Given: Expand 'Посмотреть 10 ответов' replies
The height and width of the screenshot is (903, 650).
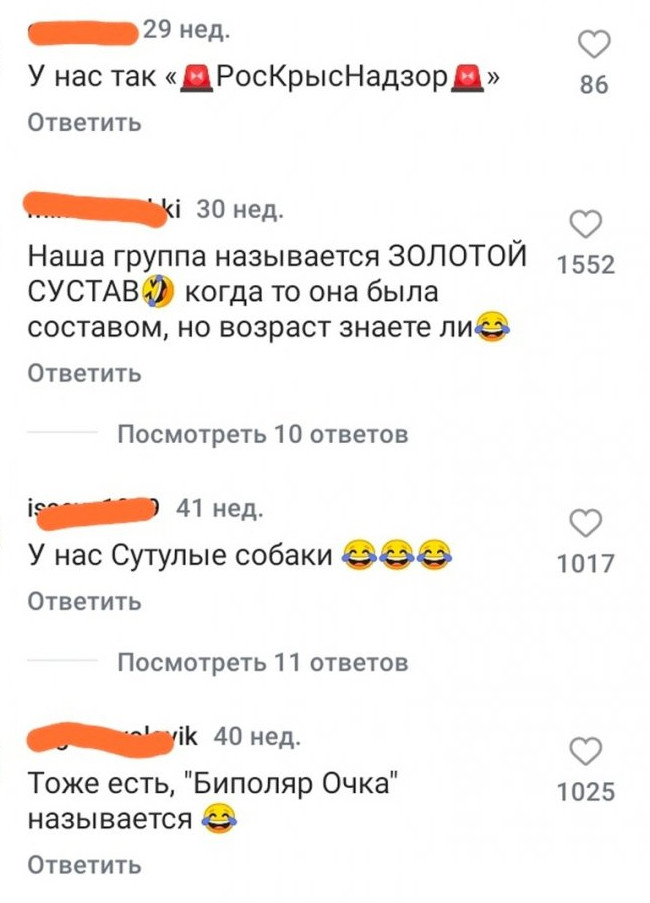Looking at the screenshot, I should [x=263, y=434].
